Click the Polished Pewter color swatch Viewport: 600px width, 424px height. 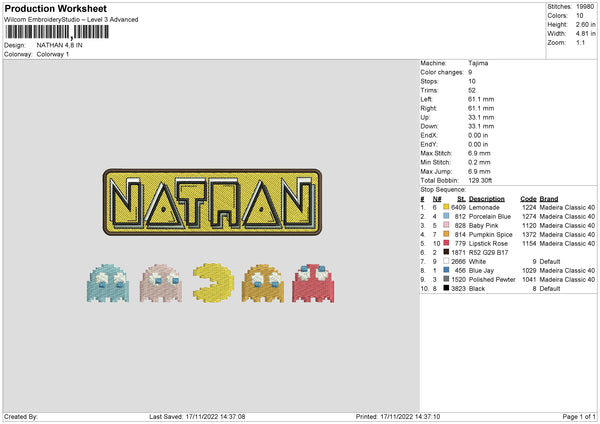446,279
